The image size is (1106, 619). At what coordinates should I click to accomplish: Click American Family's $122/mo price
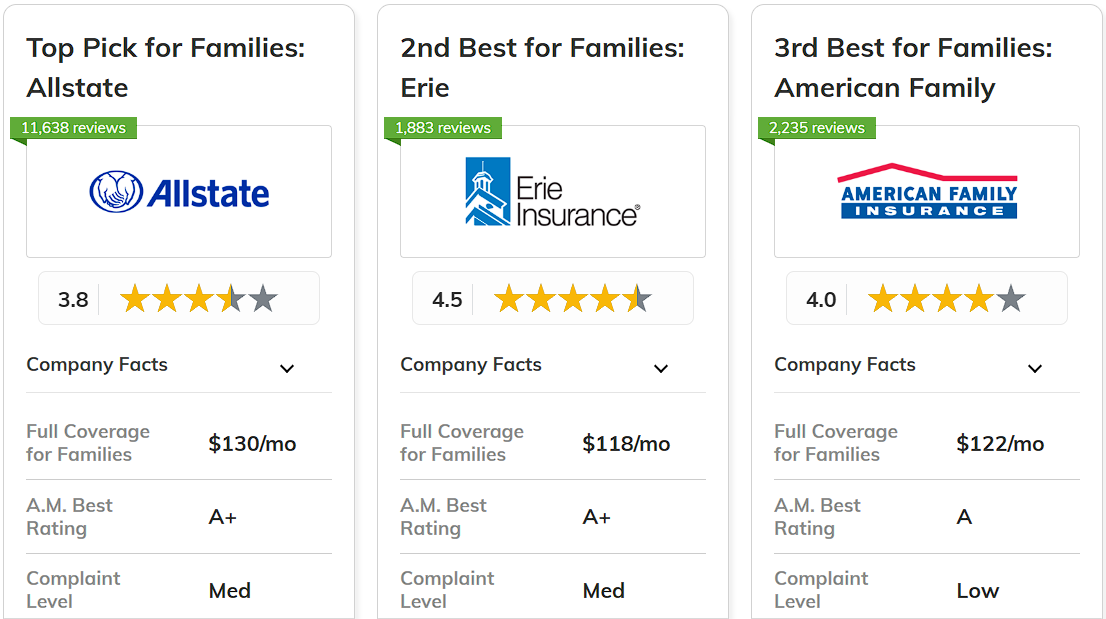tap(1000, 443)
